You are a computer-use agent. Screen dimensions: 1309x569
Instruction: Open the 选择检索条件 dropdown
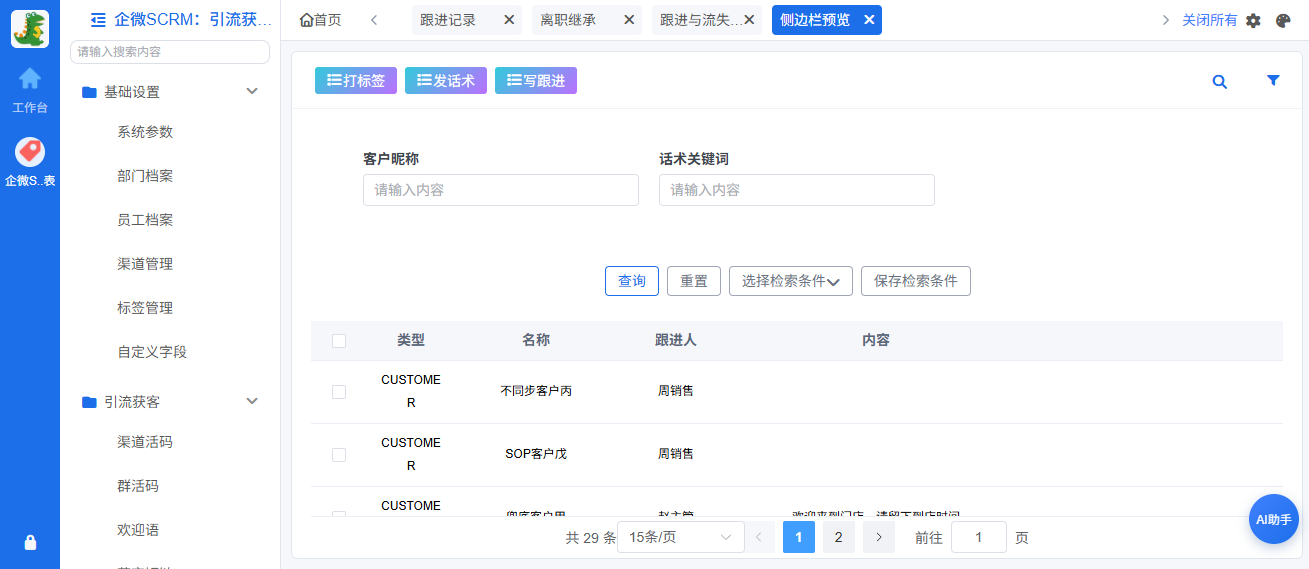(x=791, y=281)
